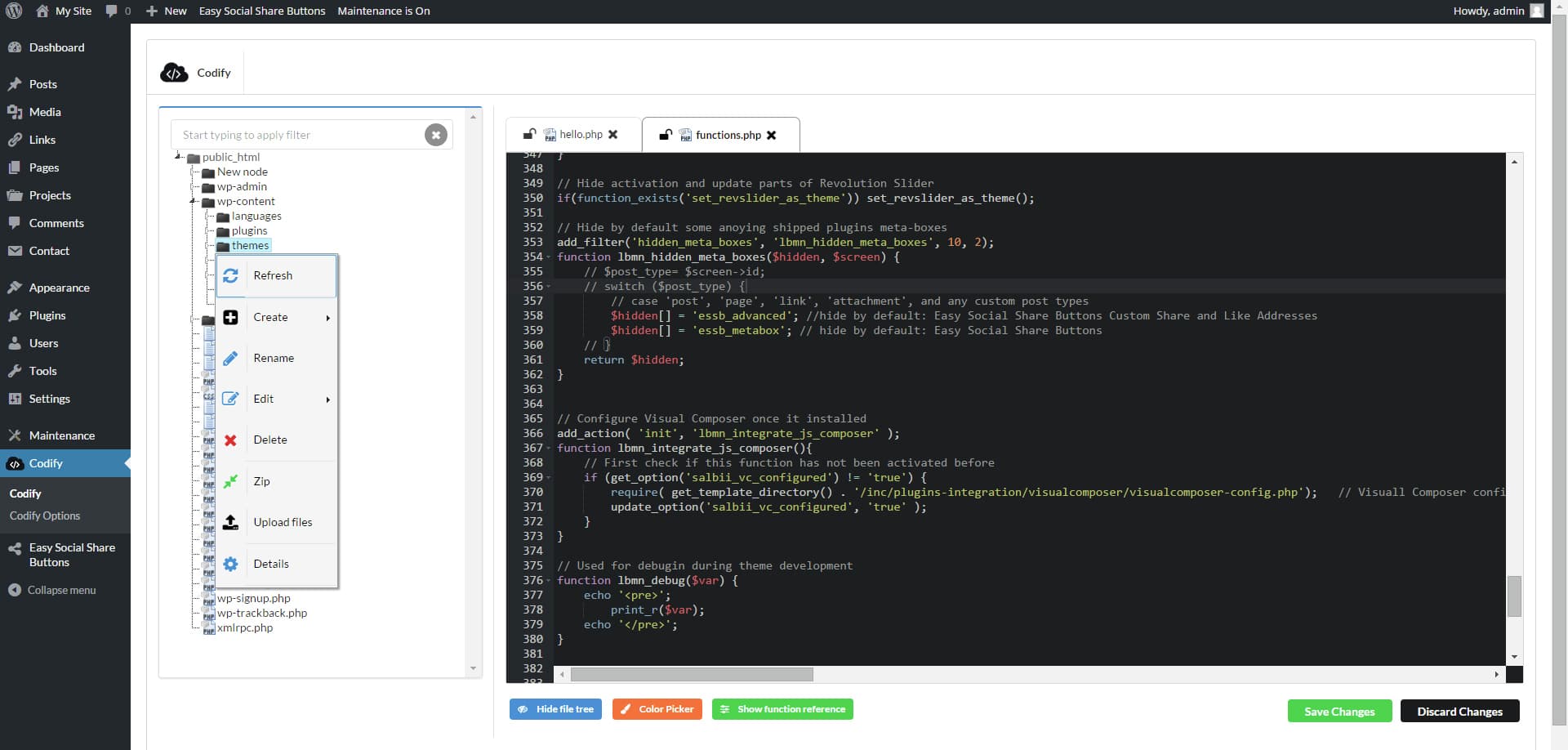Image resolution: width=1568 pixels, height=750 pixels.
Task: Click the Codify cloud logo
Action: [x=174, y=73]
